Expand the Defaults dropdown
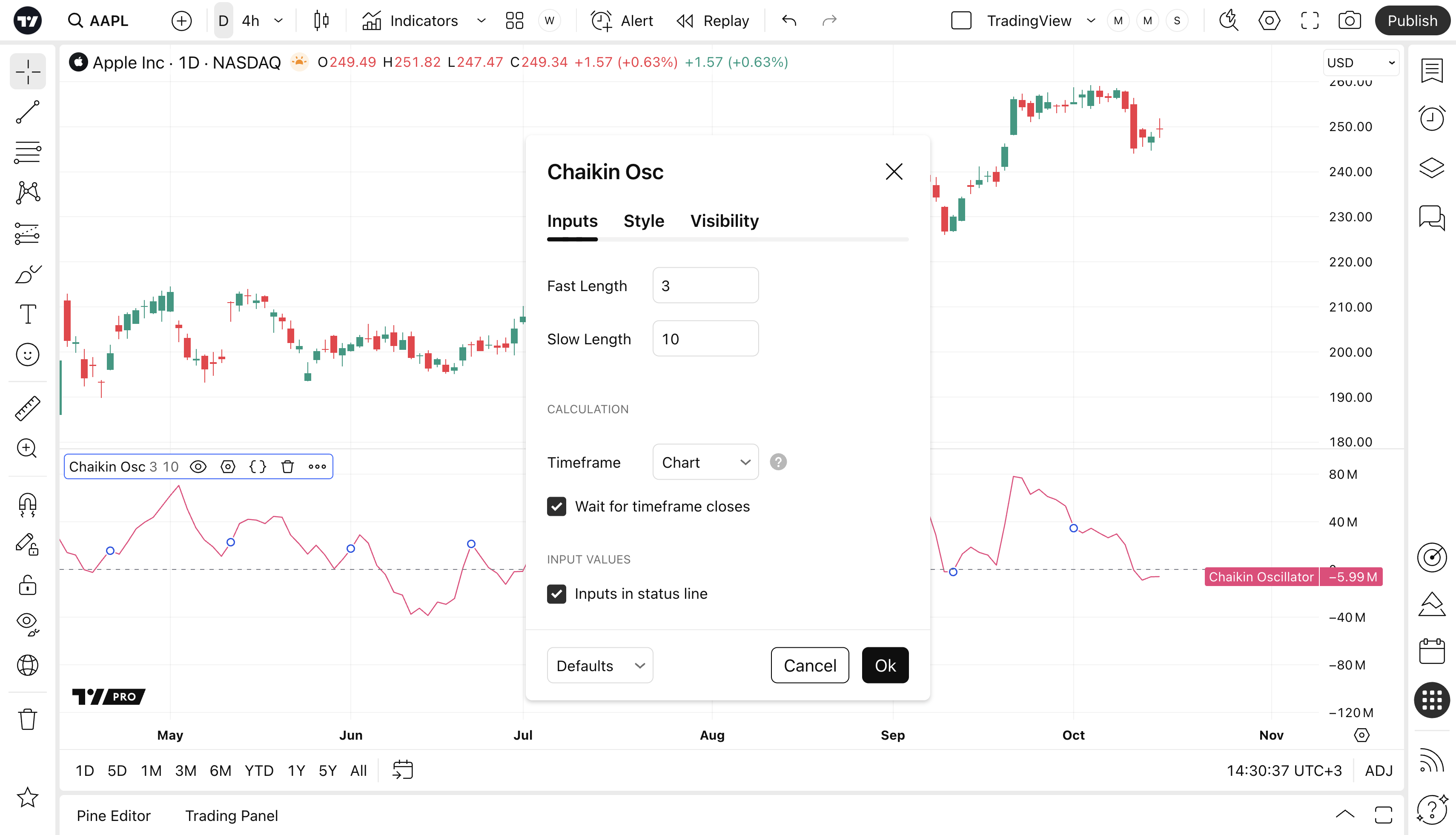The width and height of the screenshot is (1456, 835). [x=599, y=666]
